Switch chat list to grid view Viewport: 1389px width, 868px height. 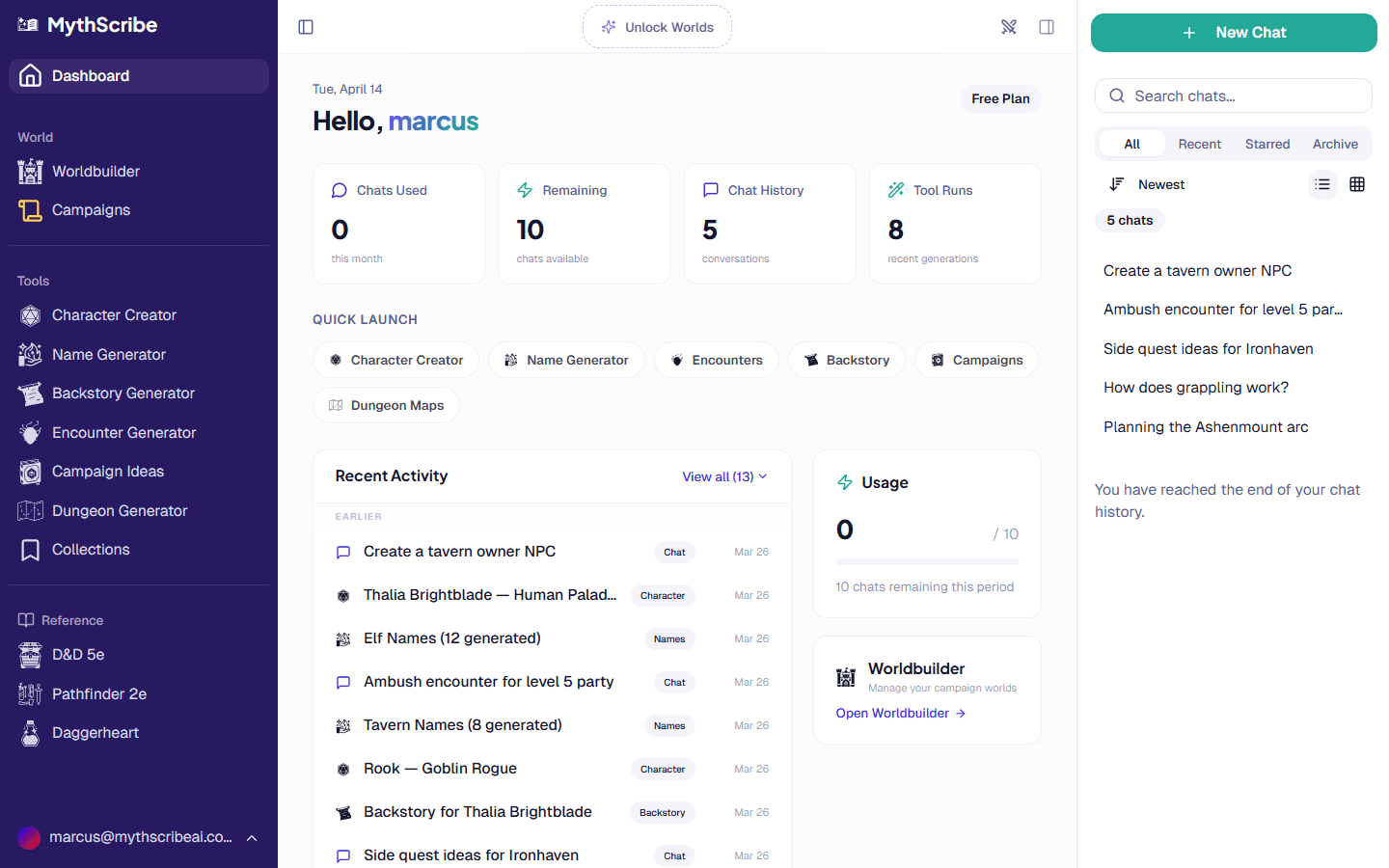click(1357, 184)
